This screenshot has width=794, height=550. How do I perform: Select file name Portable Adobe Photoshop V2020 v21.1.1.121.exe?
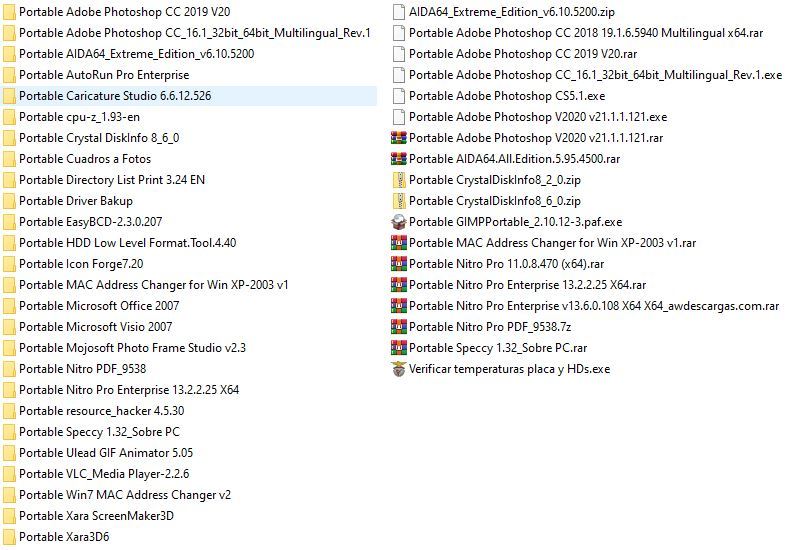(x=538, y=117)
